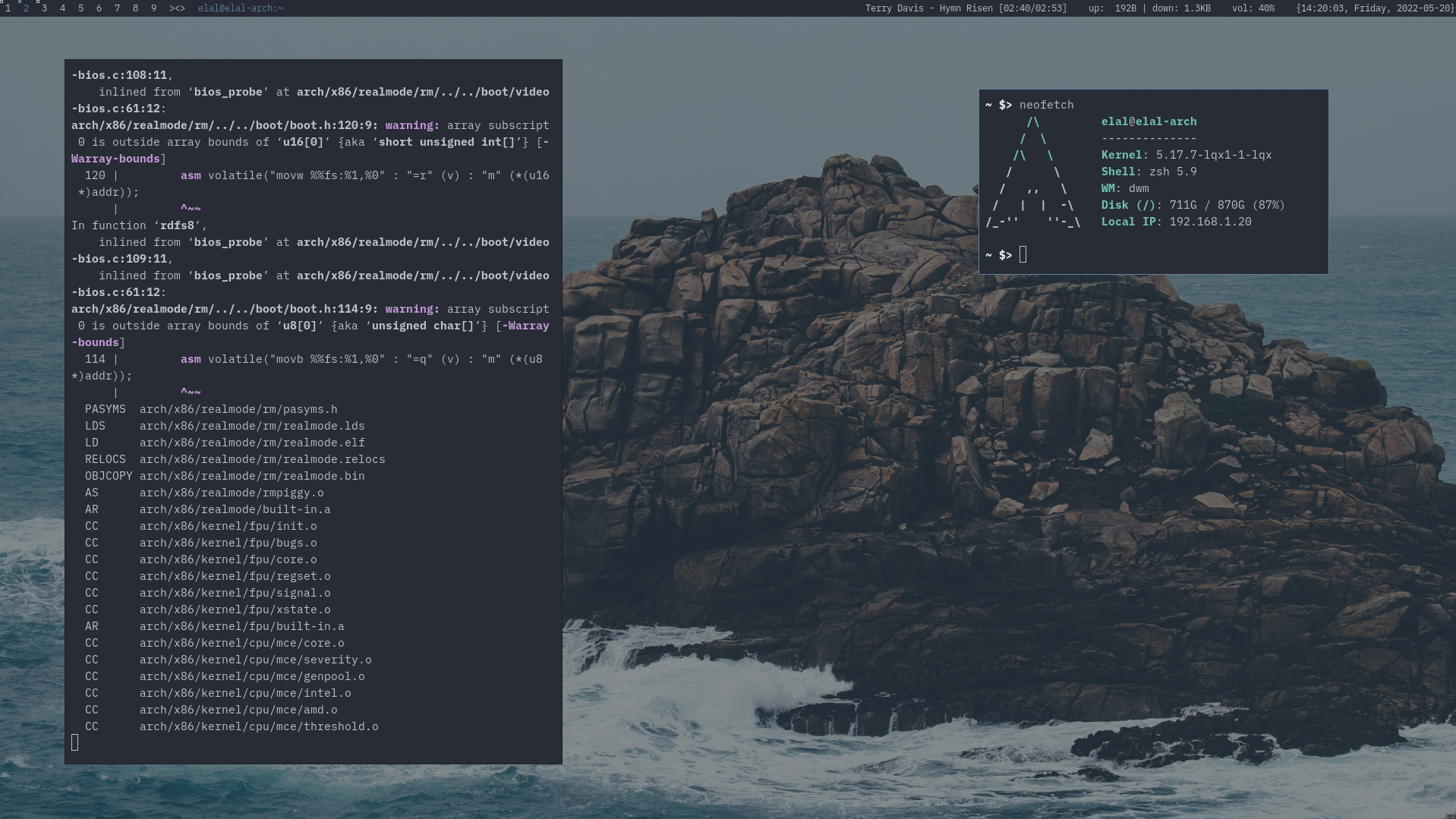Switch to dwm tag 1
Screen dimensions: 1456x819
point(8,8)
